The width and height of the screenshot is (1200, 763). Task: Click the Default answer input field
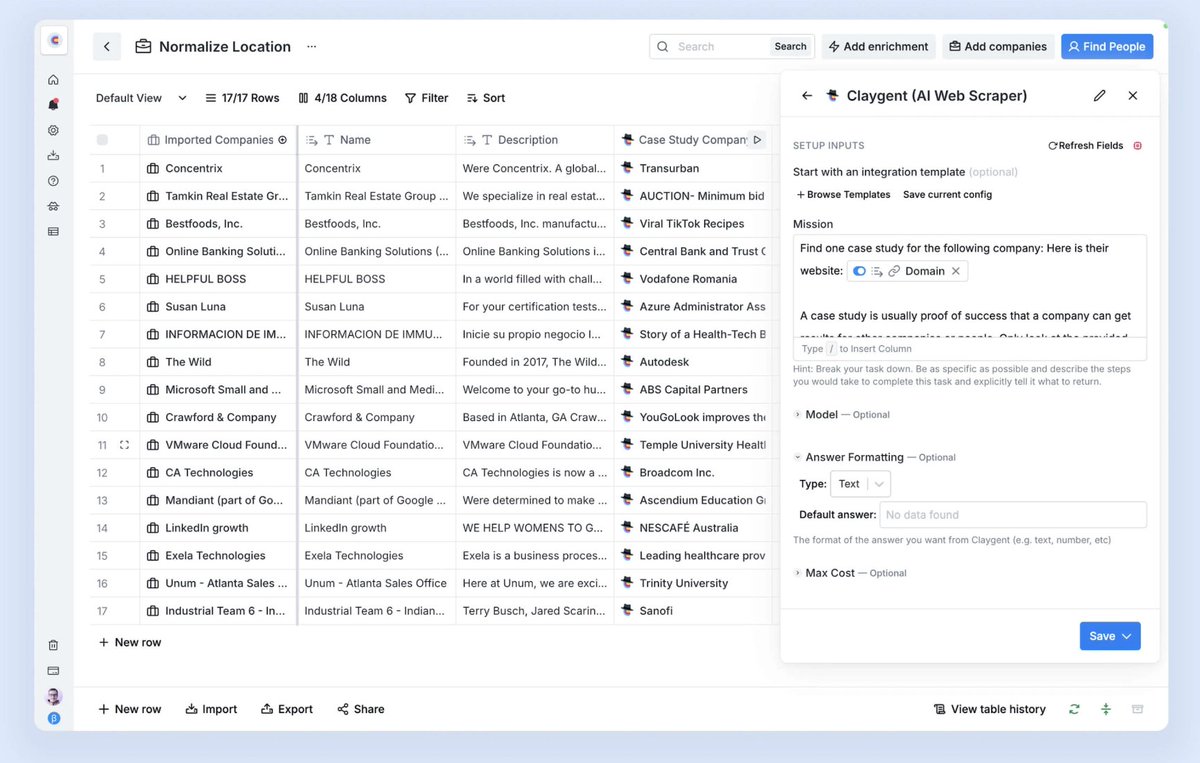point(1012,515)
